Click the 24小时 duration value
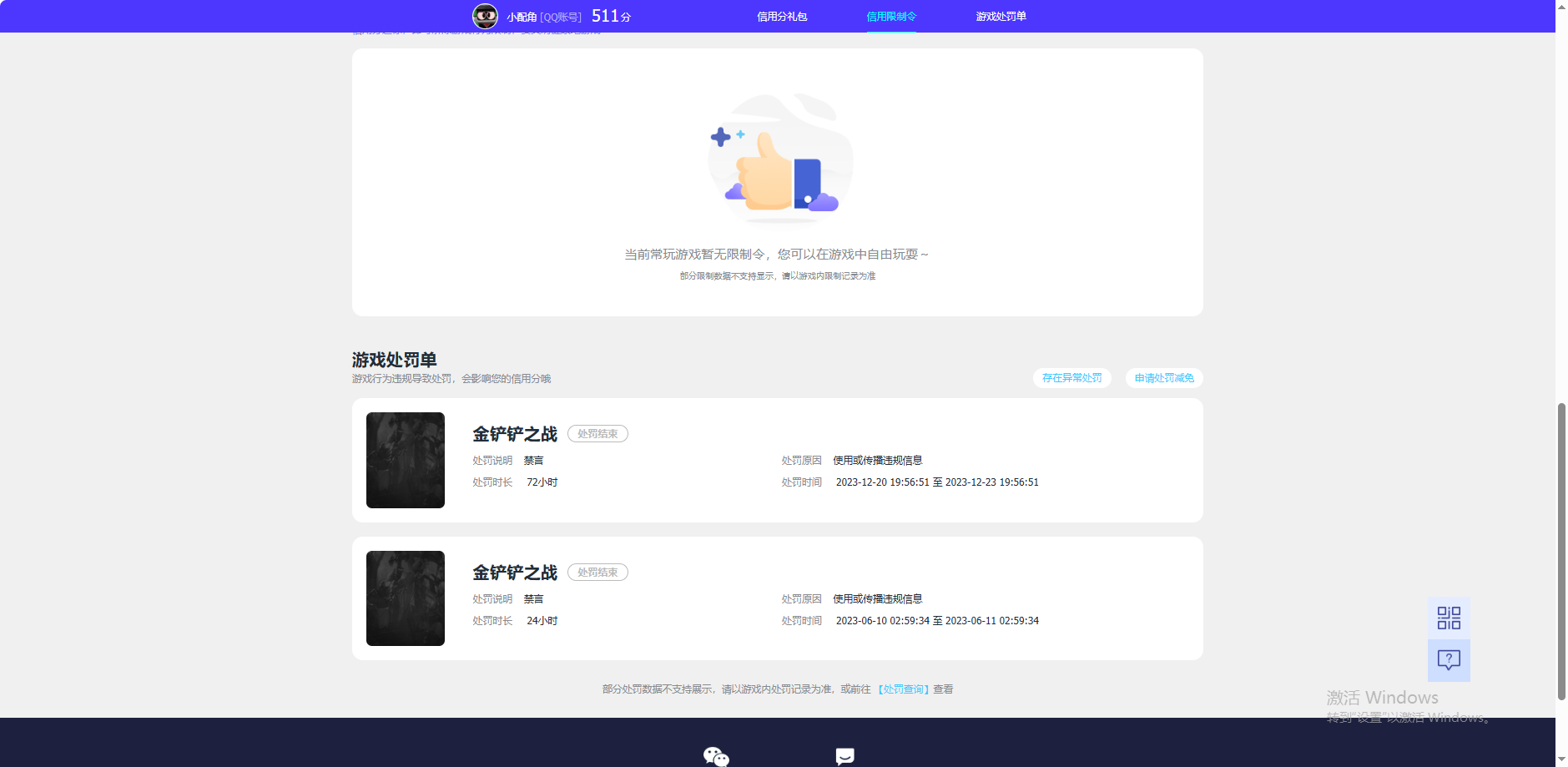The height and width of the screenshot is (767, 1568). coord(542,621)
